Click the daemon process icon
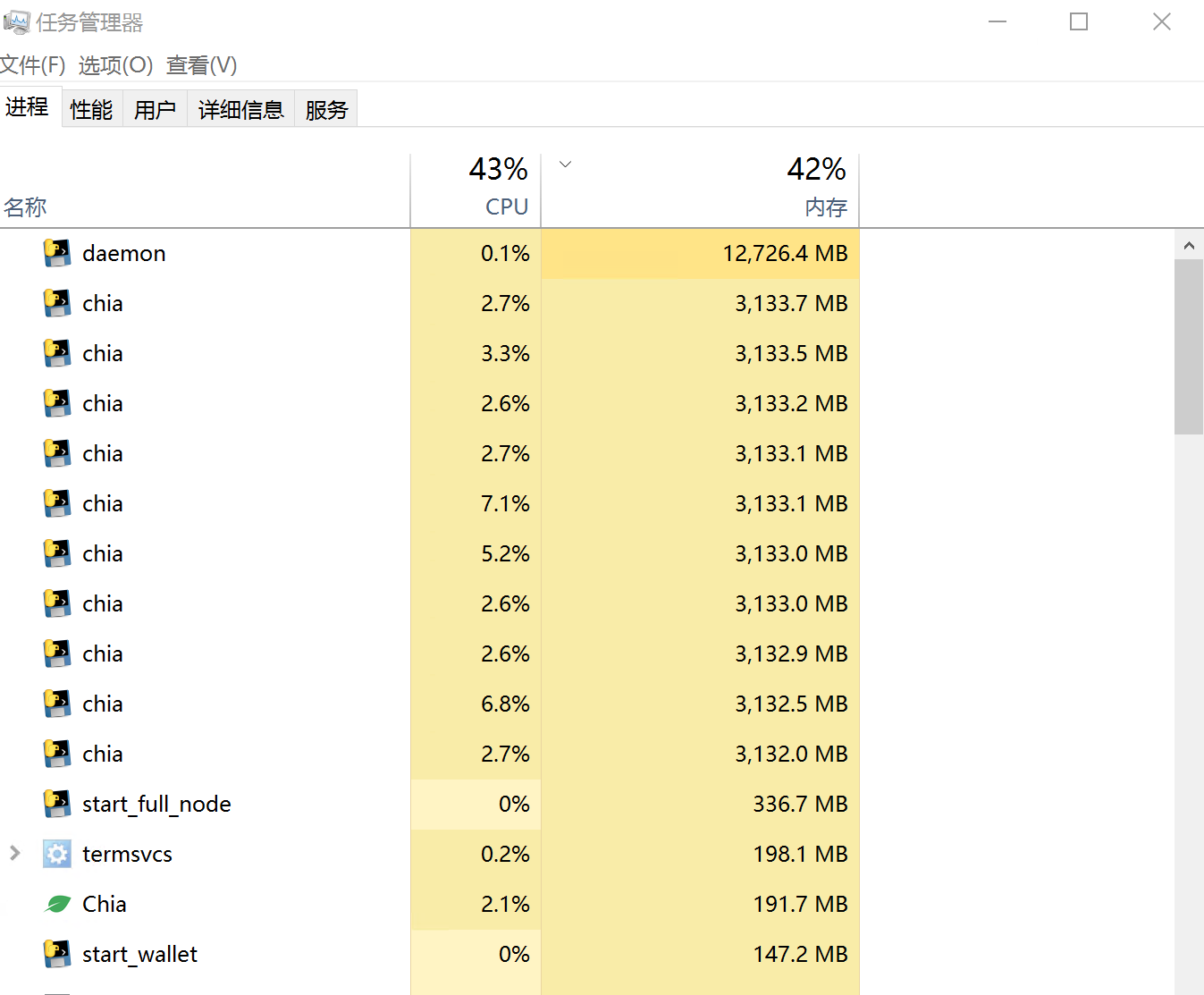This screenshot has height=995, width=1204. 57,254
